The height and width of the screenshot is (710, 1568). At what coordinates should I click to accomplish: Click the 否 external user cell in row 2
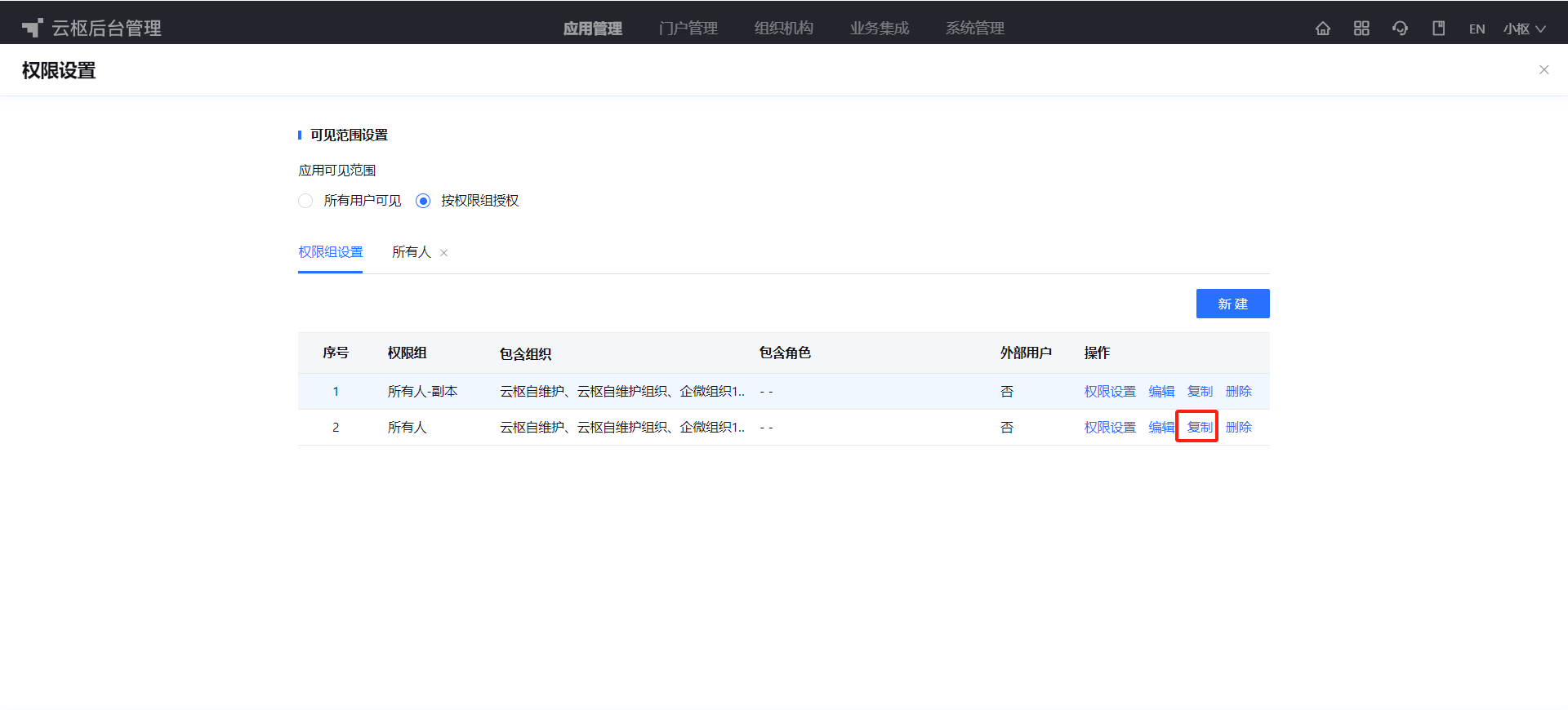[x=1007, y=428]
